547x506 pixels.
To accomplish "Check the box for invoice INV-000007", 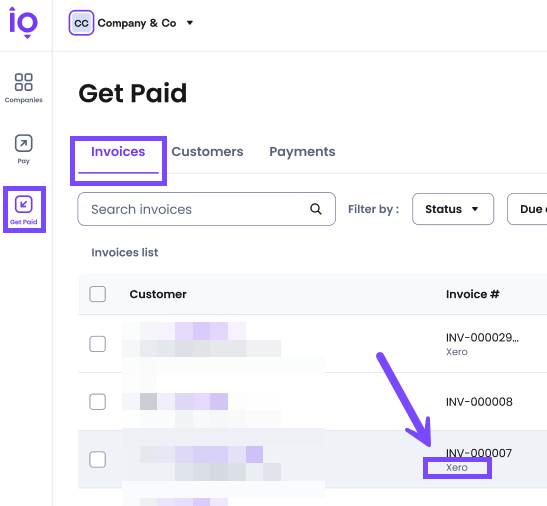I will click(97, 459).
